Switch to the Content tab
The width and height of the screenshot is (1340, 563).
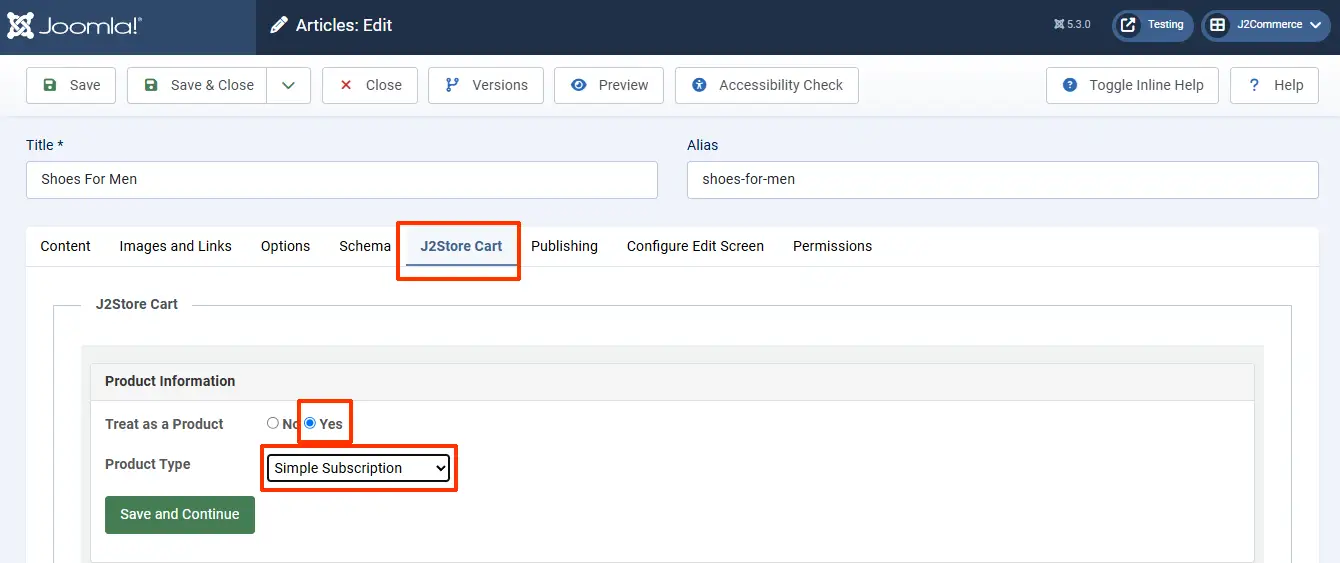(66, 246)
